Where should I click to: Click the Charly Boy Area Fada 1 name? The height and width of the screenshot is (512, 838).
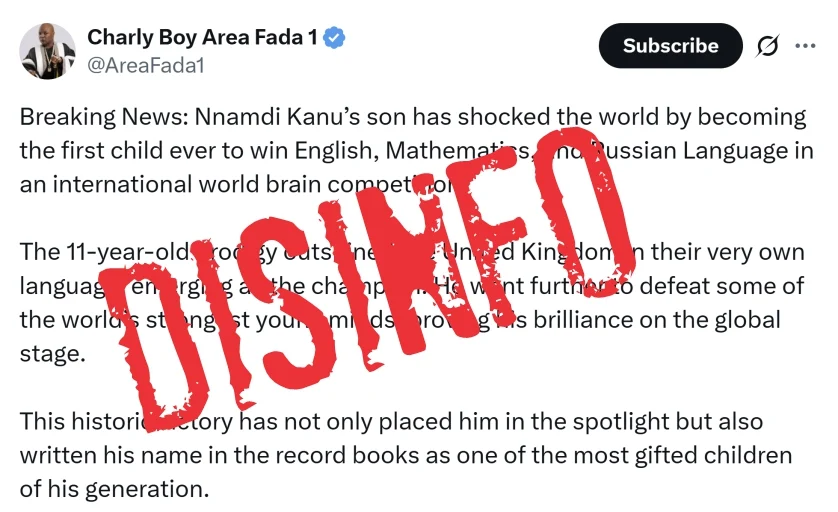tap(202, 38)
